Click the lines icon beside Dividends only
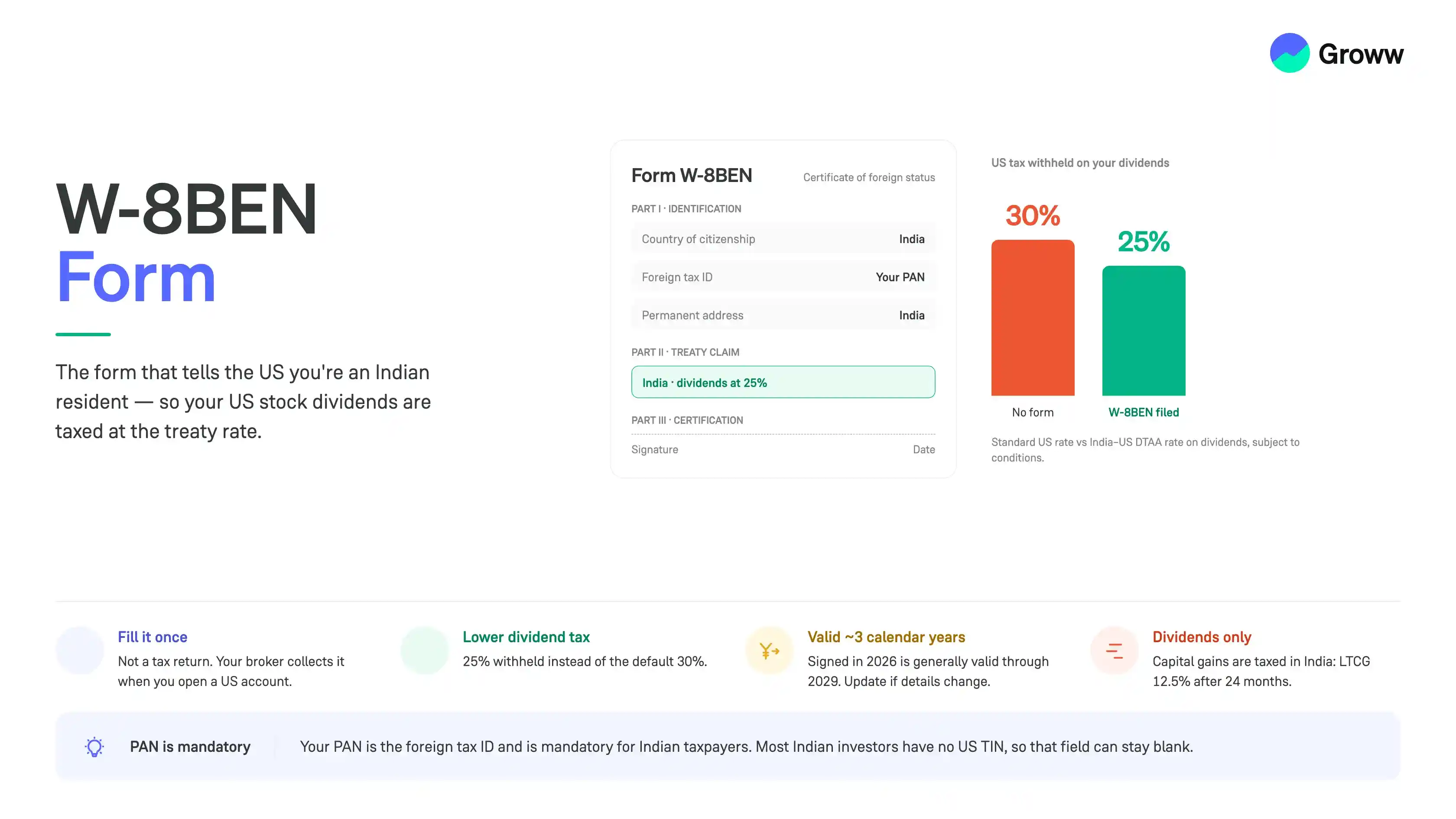This screenshot has height=819, width=1456. click(x=1114, y=650)
